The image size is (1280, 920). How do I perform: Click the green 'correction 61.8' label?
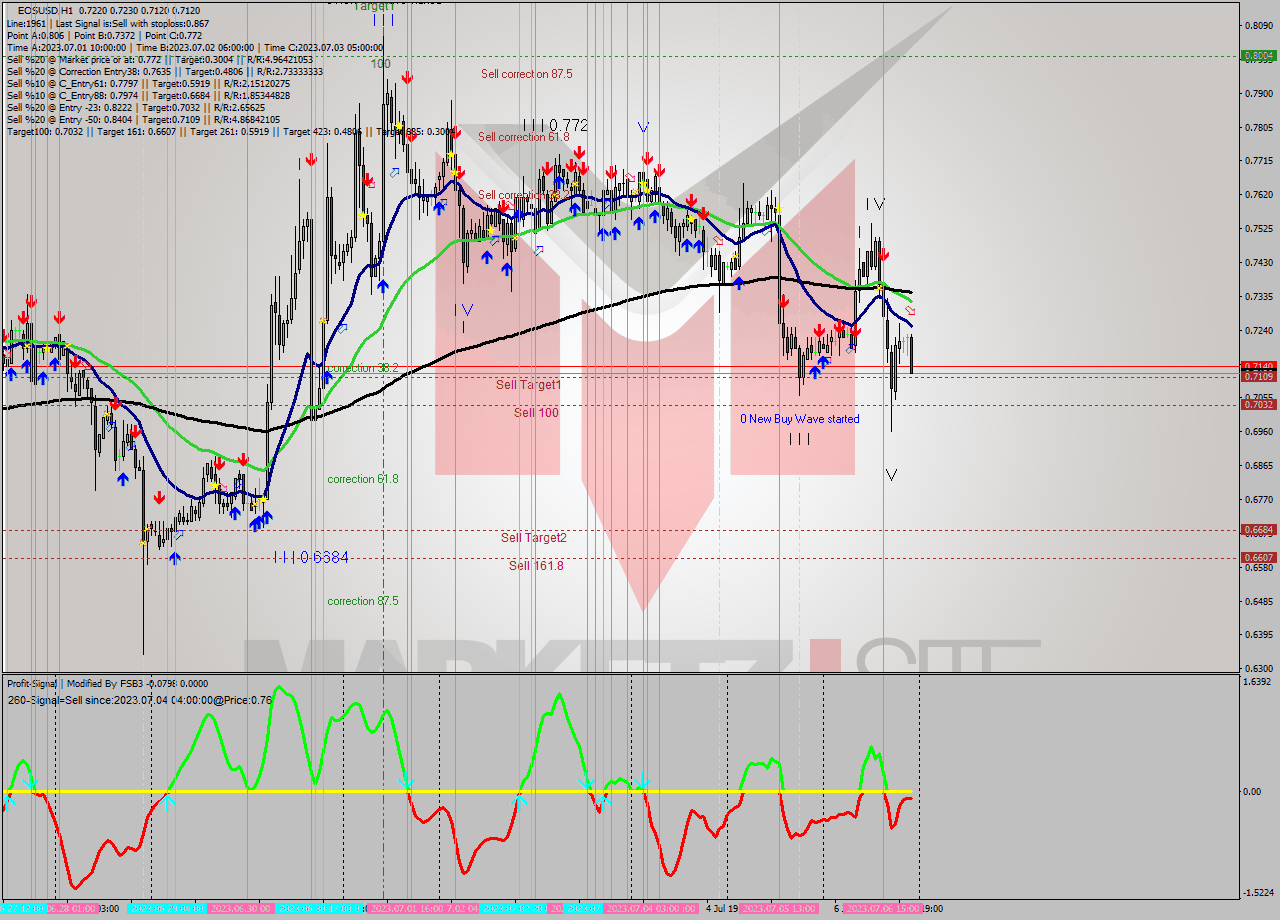(363, 479)
